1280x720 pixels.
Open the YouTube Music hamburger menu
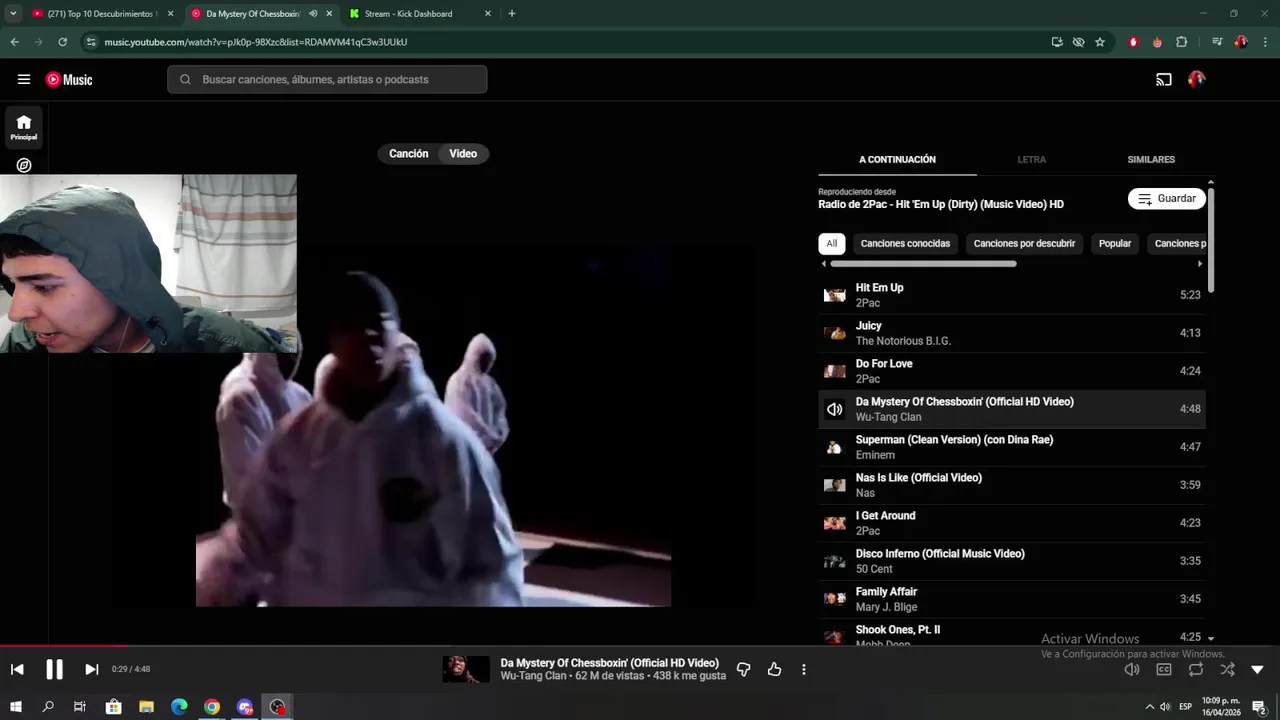click(x=24, y=80)
